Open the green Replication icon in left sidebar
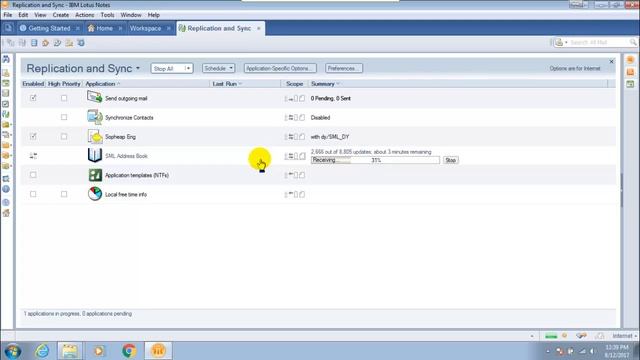 [6, 114]
